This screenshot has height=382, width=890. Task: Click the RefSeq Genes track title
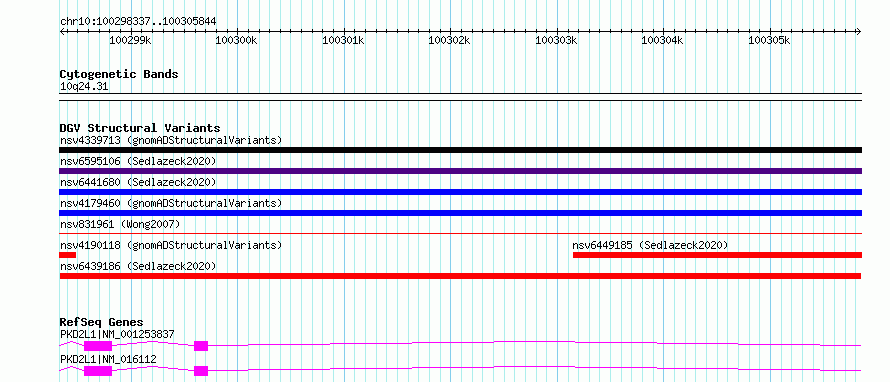click(102, 323)
